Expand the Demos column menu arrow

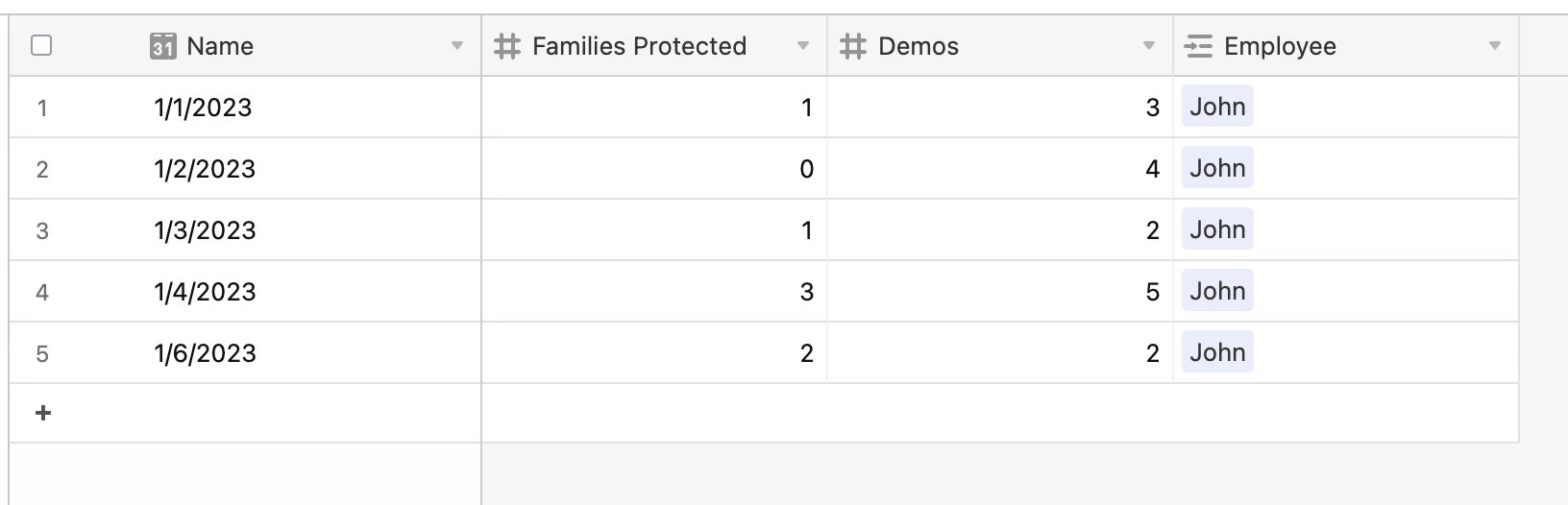(1149, 46)
